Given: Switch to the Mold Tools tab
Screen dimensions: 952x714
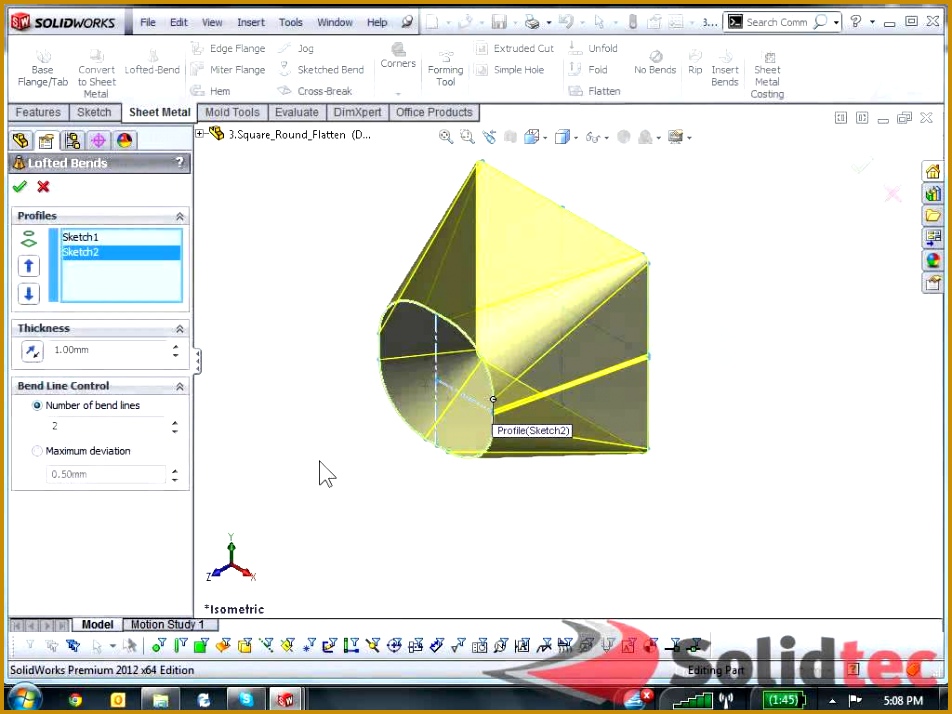Looking at the screenshot, I should coord(232,112).
